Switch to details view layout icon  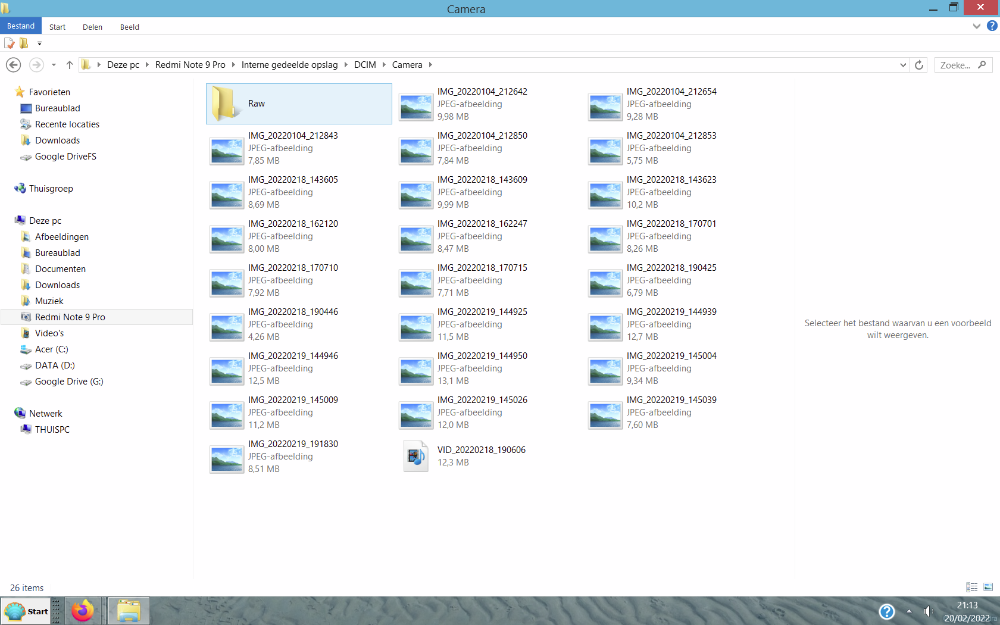pyautogui.click(x=971, y=587)
